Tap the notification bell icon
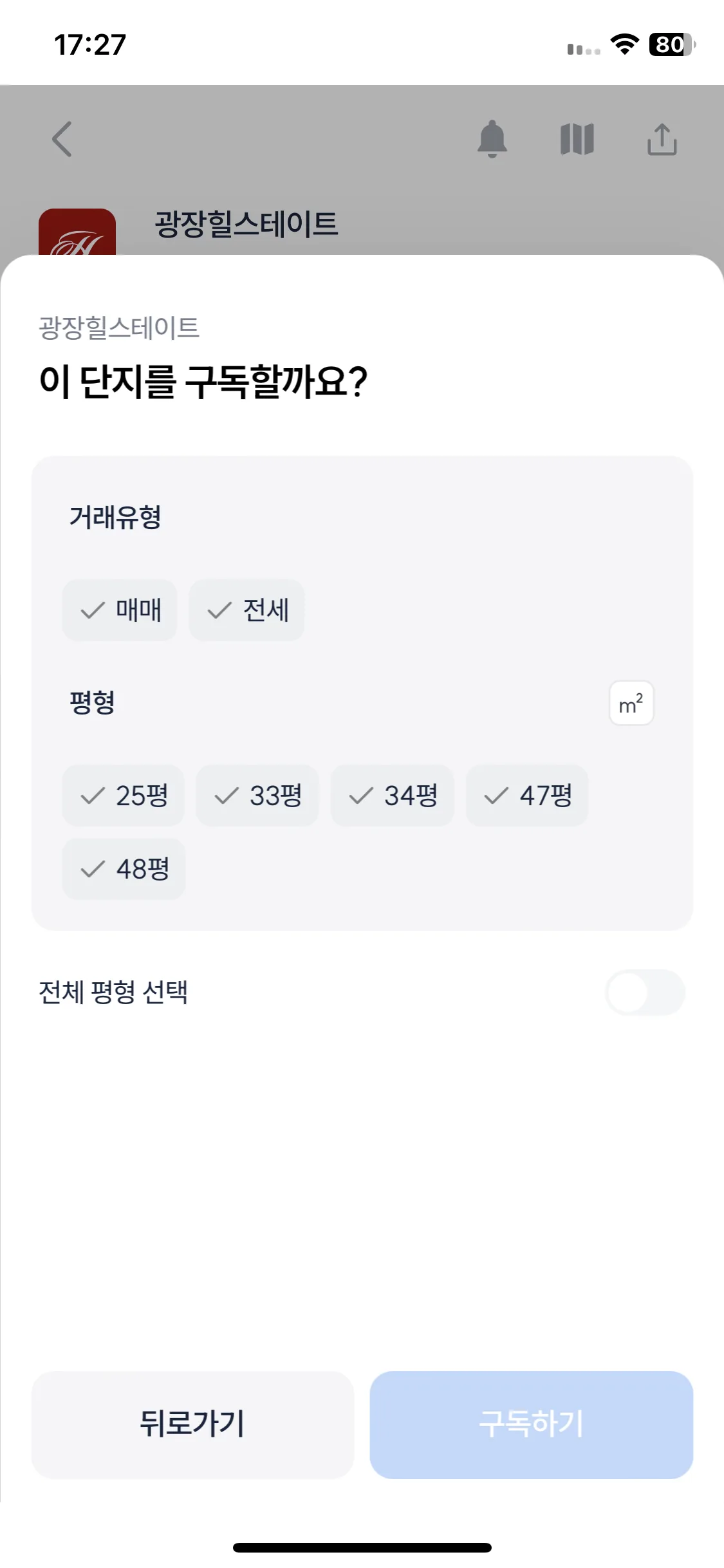724x1568 pixels. [492, 138]
